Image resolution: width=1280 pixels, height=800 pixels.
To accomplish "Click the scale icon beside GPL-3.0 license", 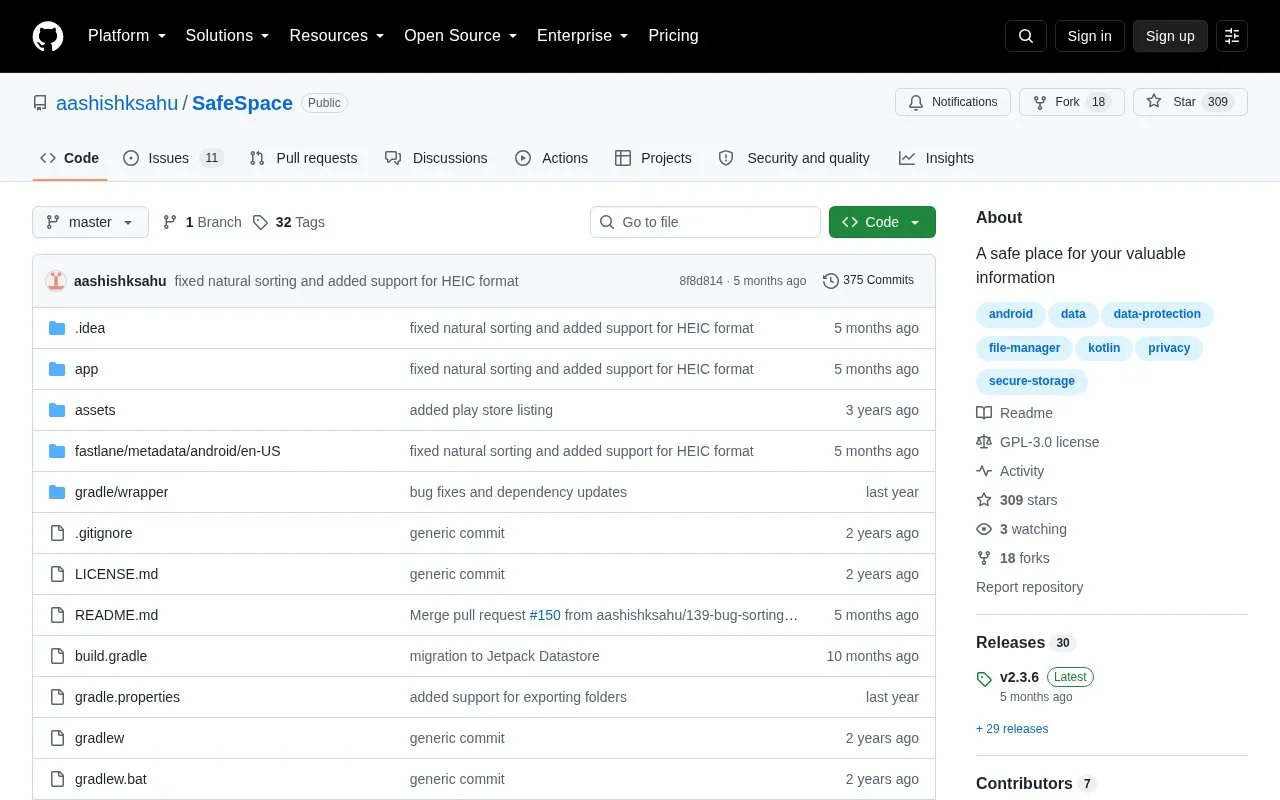I will pos(984,442).
